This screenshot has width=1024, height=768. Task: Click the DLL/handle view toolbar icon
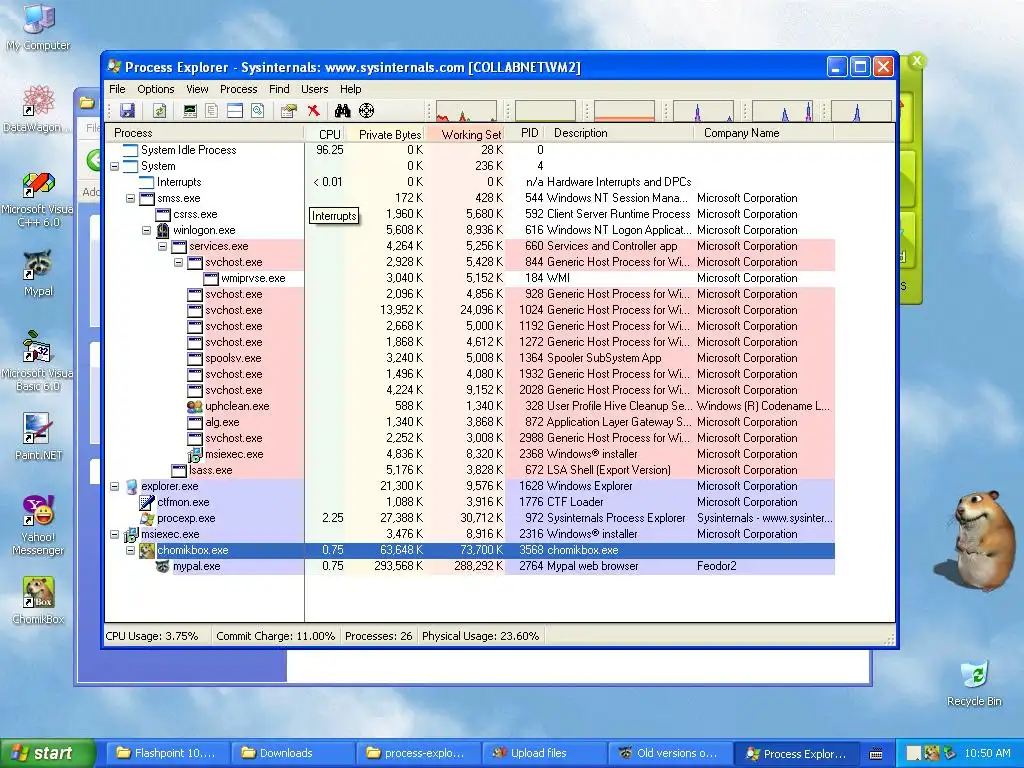point(258,111)
